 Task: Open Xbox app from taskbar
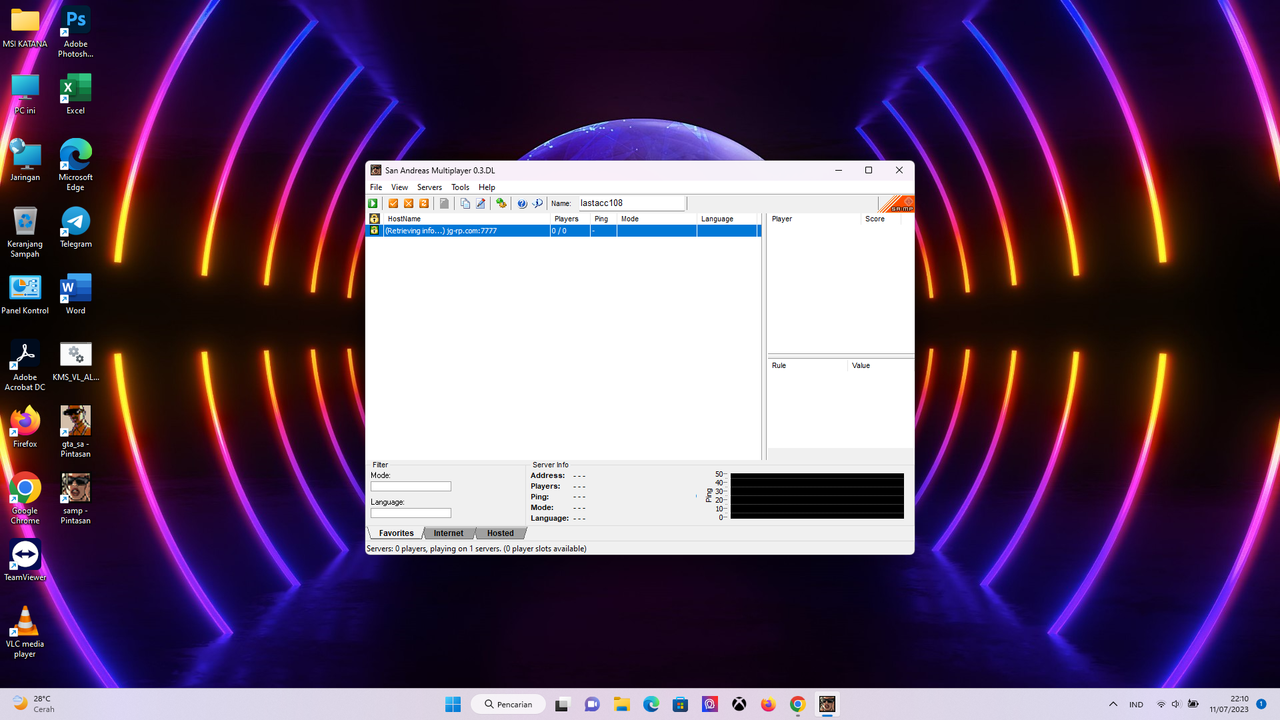(x=738, y=704)
